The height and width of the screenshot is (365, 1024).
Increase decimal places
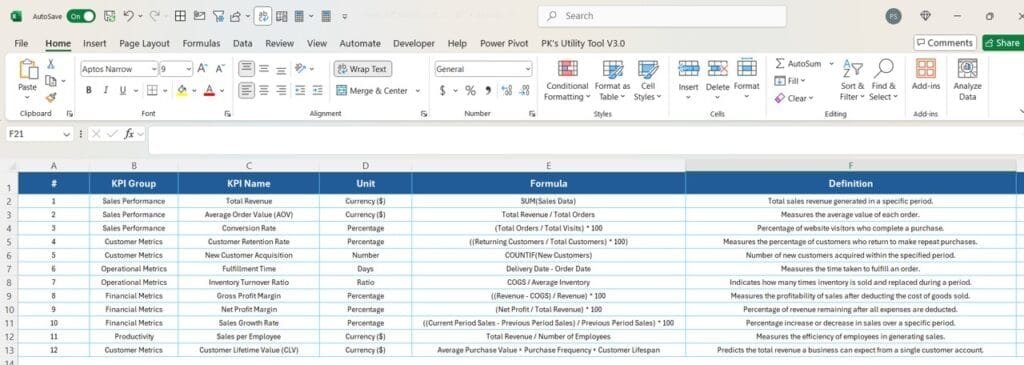coord(507,91)
